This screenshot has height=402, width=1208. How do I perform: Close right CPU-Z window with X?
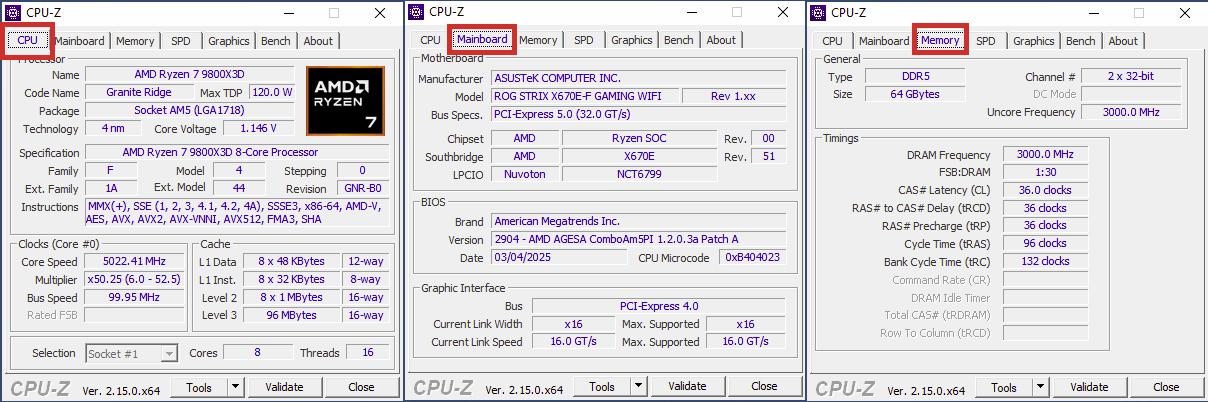click(1185, 13)
